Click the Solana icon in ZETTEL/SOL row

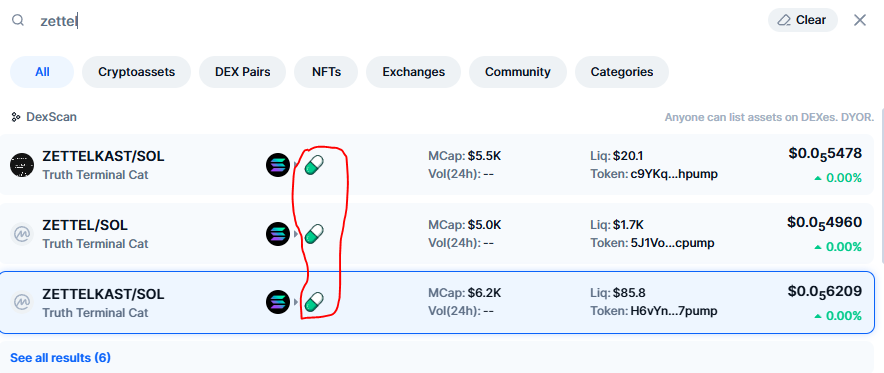click(x=278, y=234)
